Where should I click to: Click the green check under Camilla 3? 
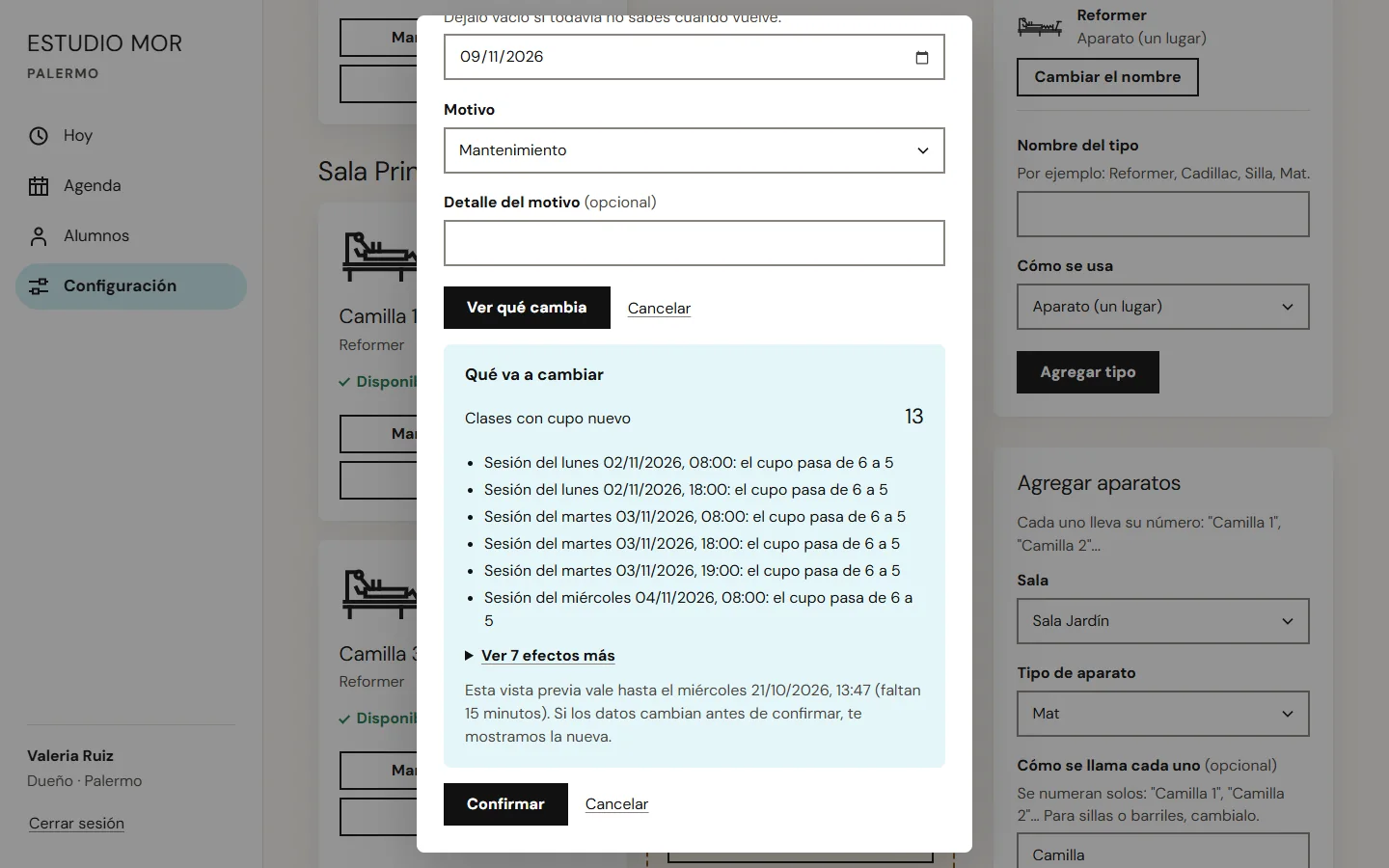(x=344, y=719)
